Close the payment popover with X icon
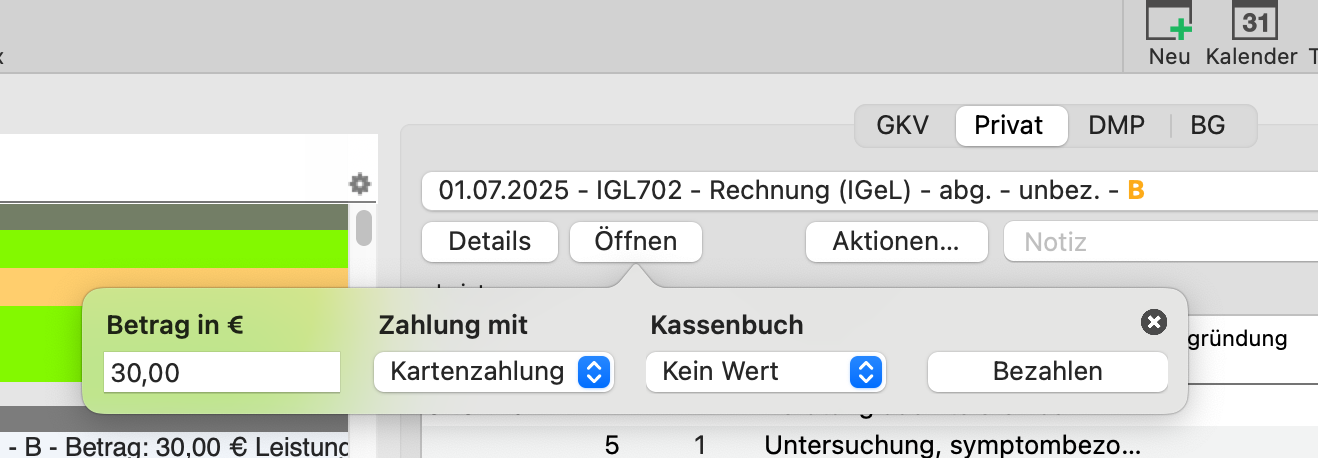This screenshot has width=1318, height=458. pos(1153,322)
